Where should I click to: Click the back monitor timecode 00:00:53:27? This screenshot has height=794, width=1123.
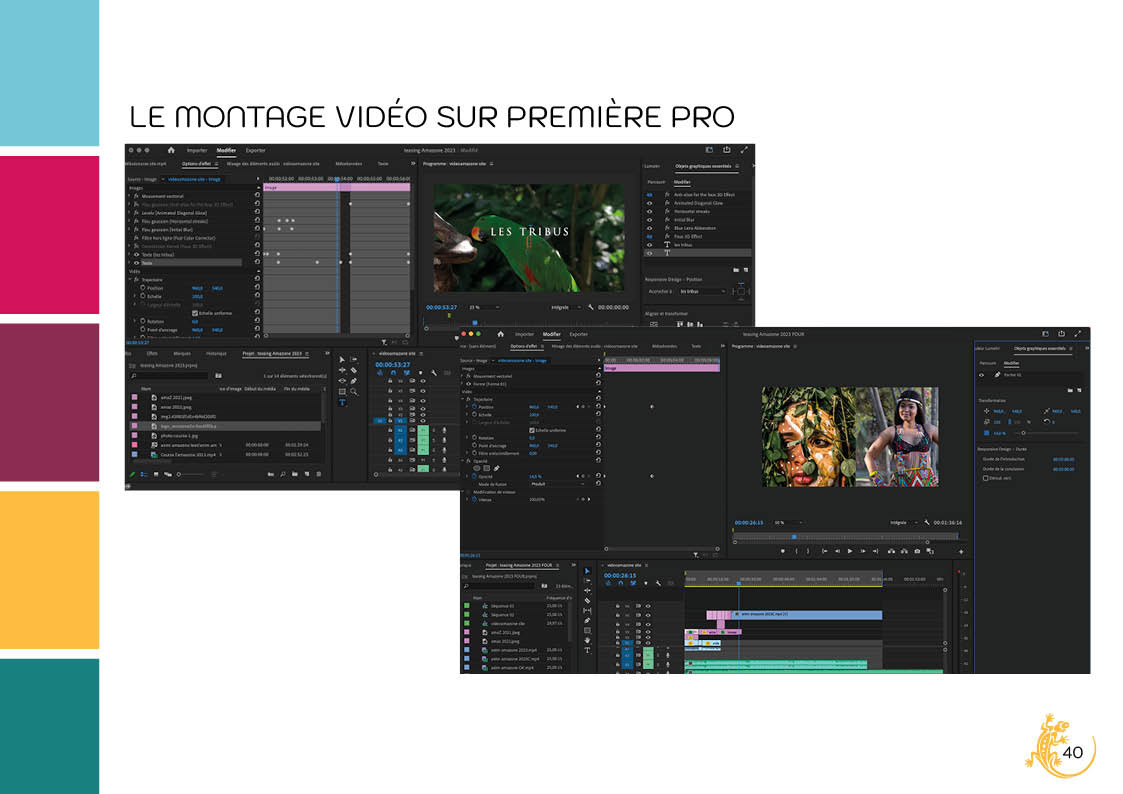tap(441, 307)
